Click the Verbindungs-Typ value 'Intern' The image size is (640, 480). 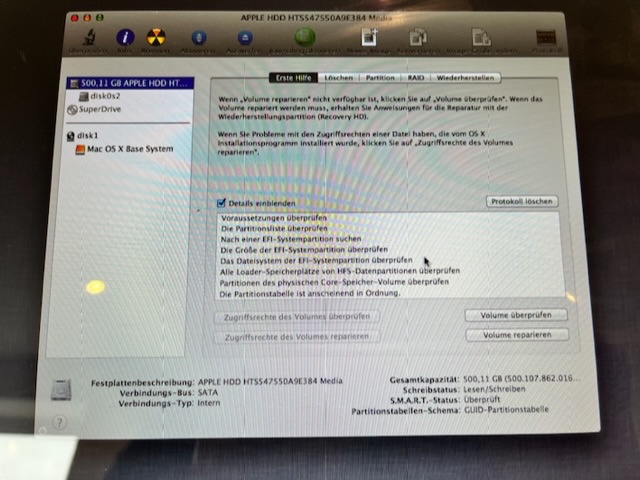209,403
